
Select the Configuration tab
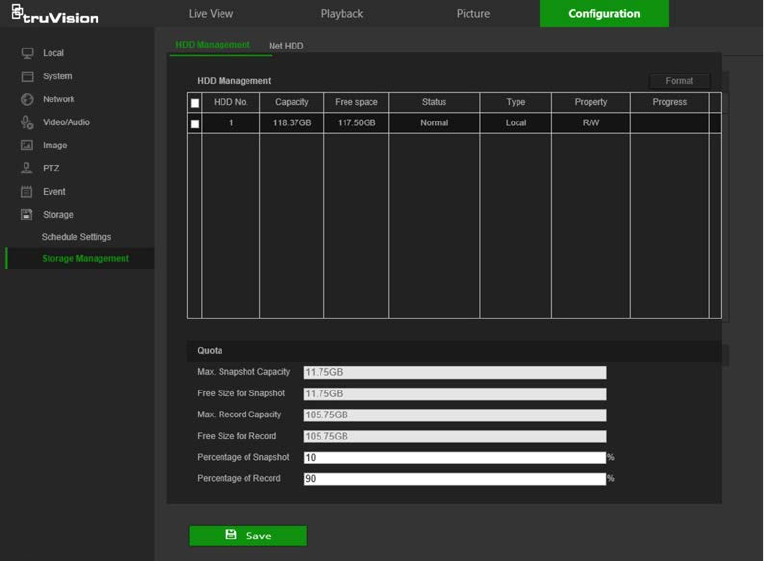604,14
